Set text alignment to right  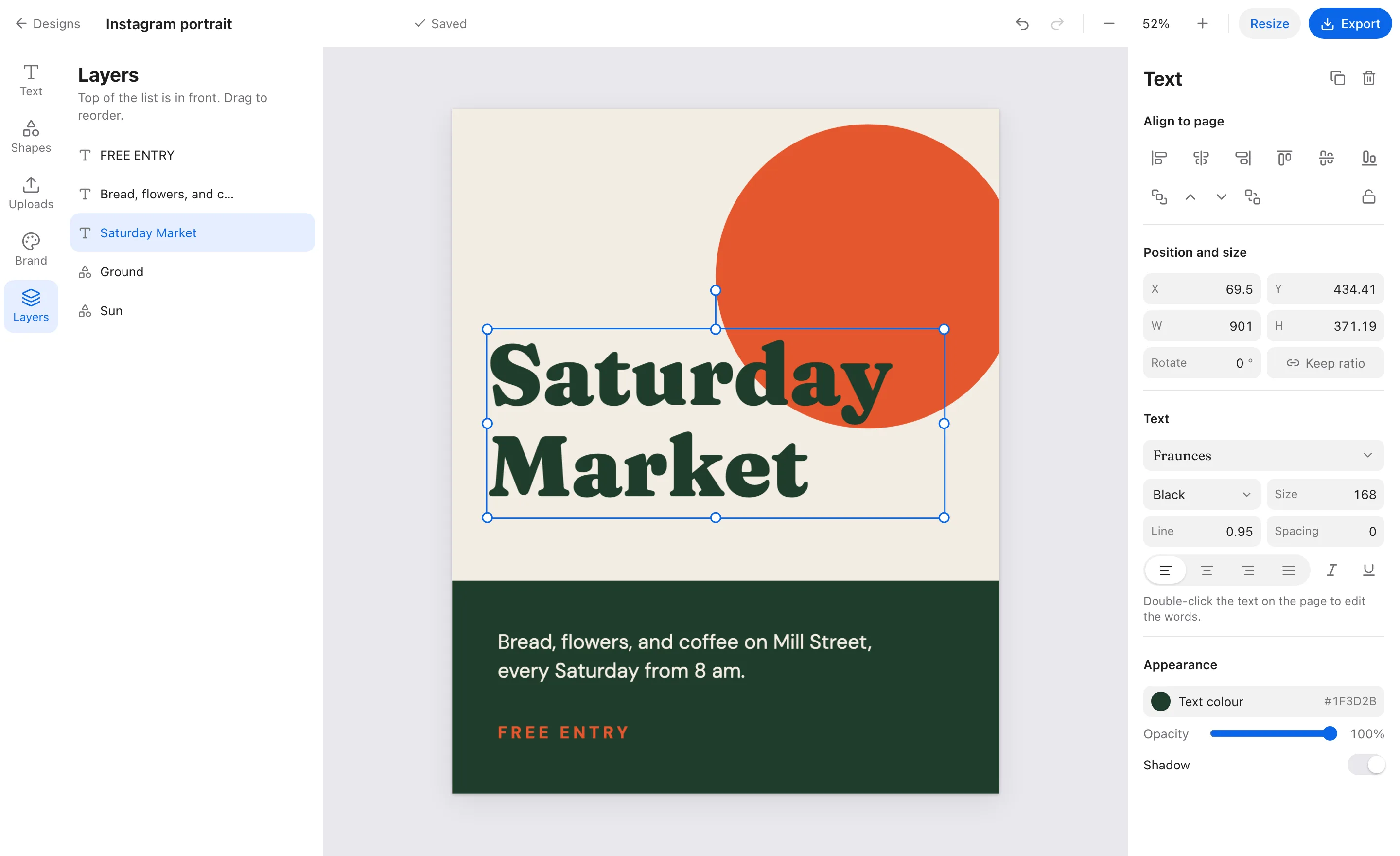point(1248,570)
